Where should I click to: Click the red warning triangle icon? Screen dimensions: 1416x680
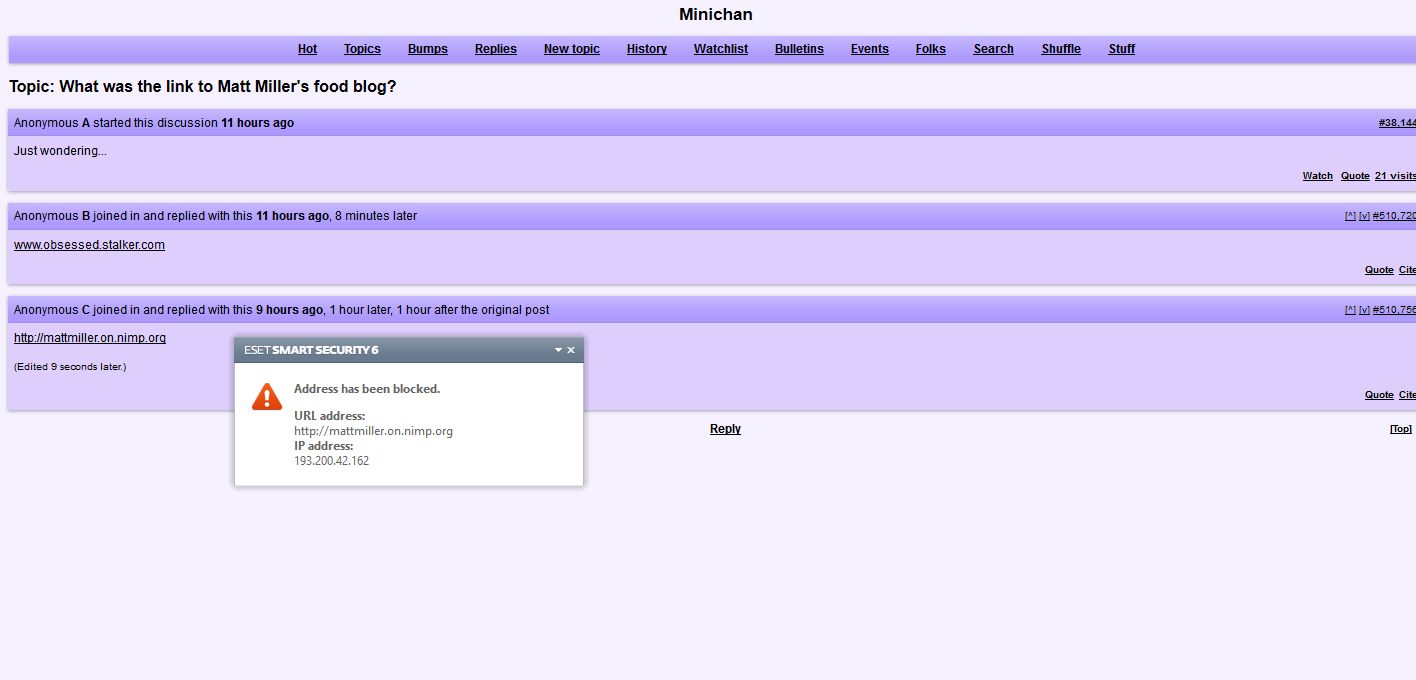pos(267,397)
